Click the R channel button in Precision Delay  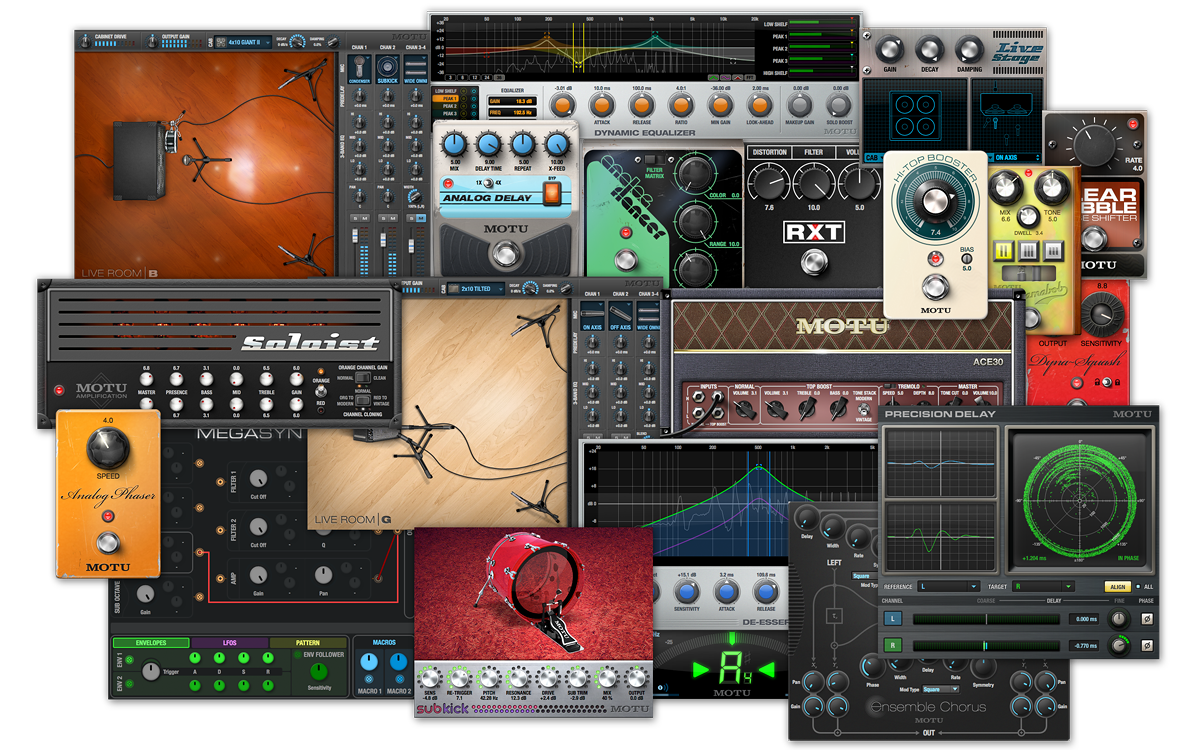894,646
